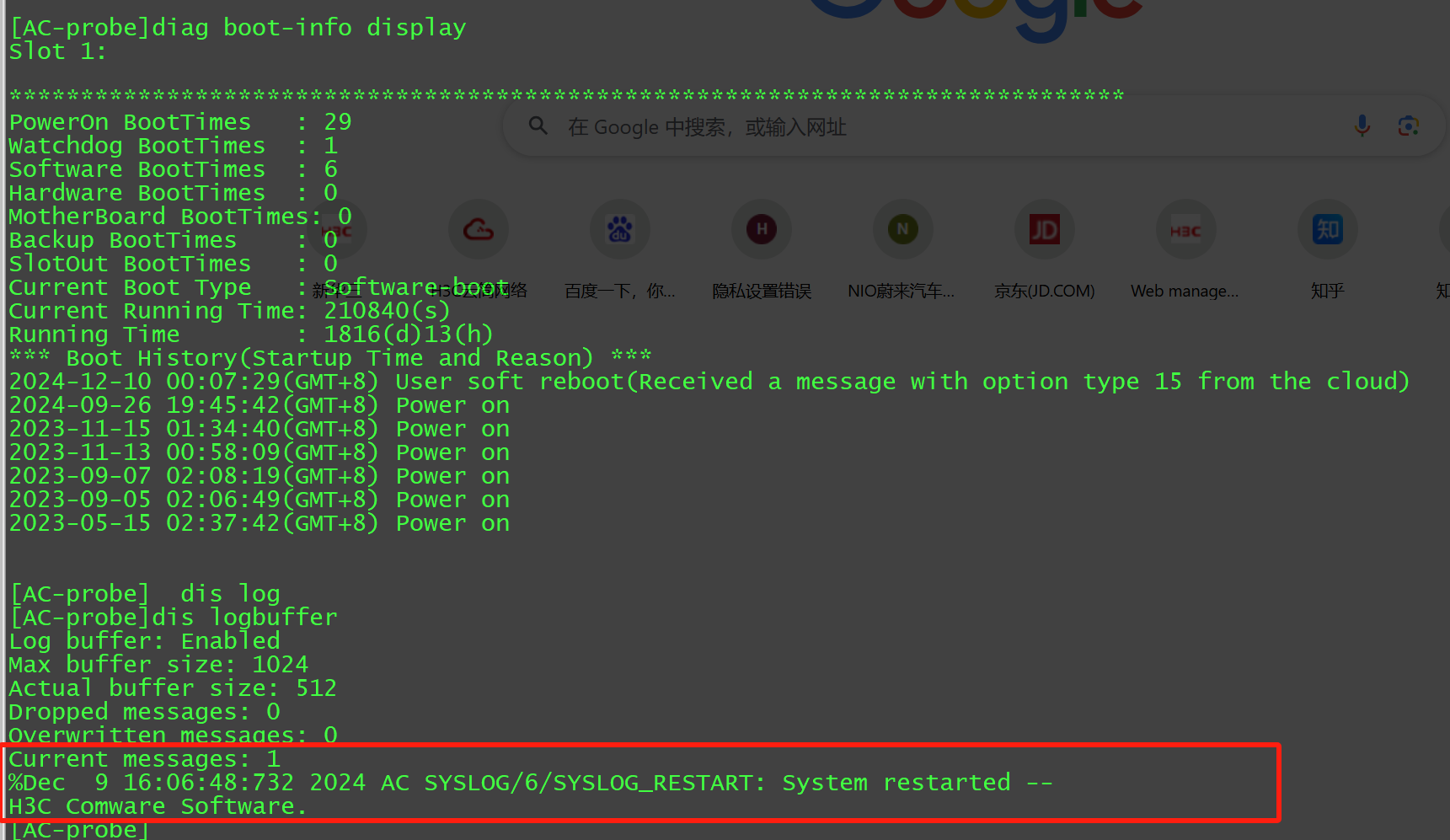The height and width of the screenshot is (840, 1450).
Task: Click the "Dropped messages: 0" line
Action: 145,712
